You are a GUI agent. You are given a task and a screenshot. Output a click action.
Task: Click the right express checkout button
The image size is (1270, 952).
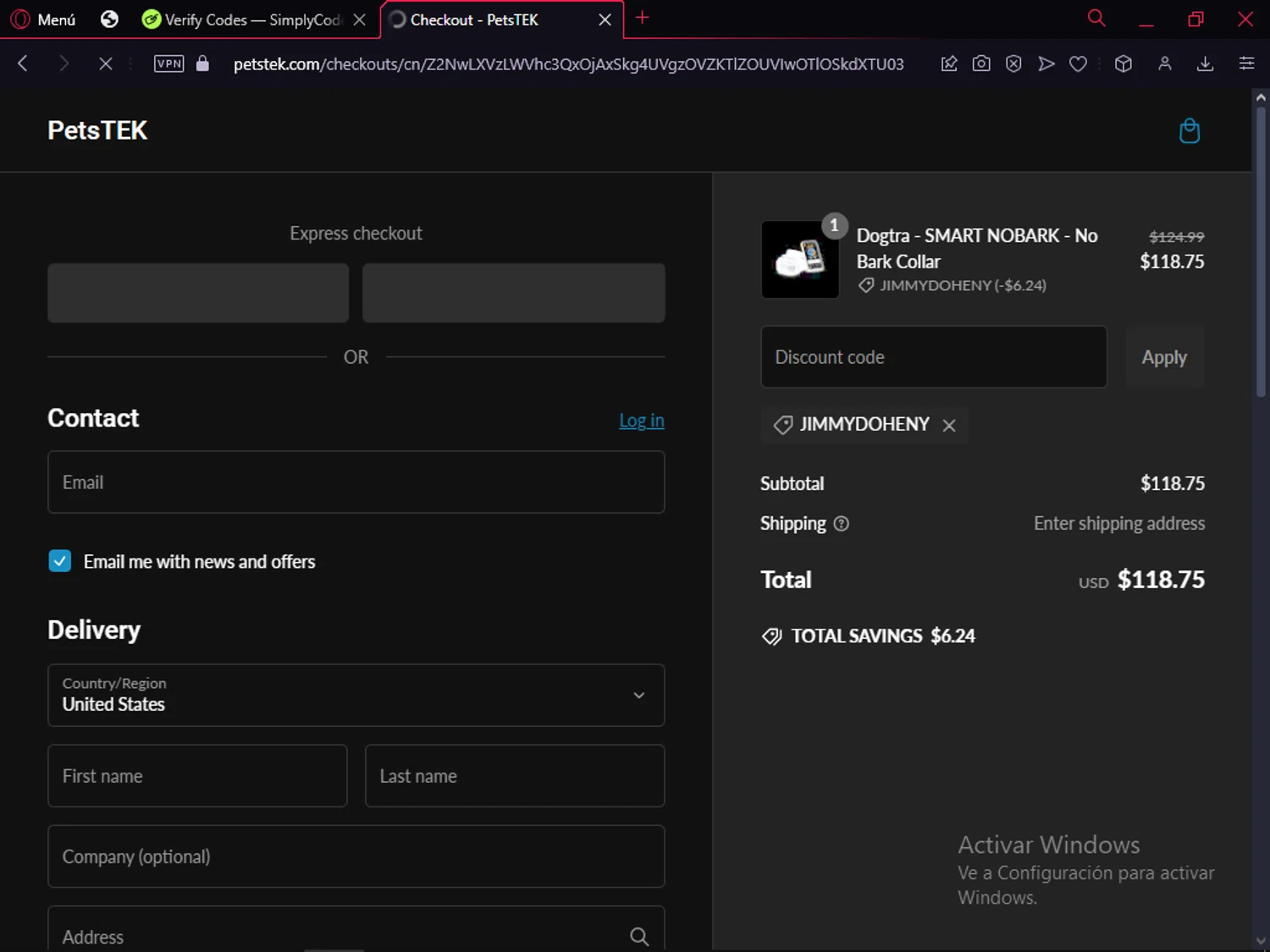[514, 293]
